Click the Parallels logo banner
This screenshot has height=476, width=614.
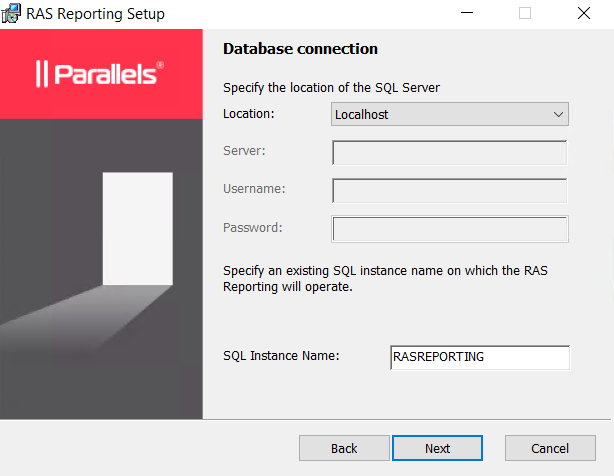click(101, 75)
